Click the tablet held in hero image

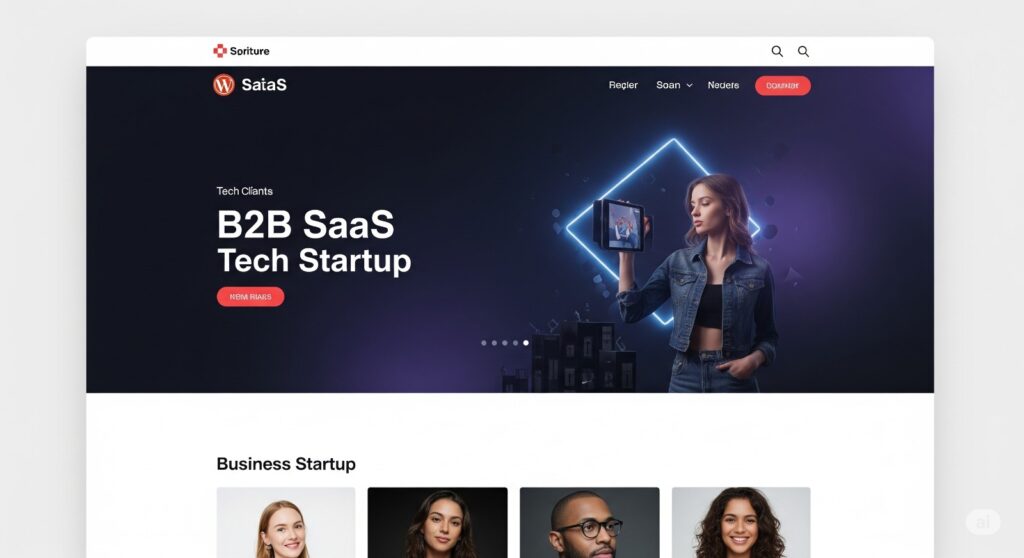[x=621, y=225]
